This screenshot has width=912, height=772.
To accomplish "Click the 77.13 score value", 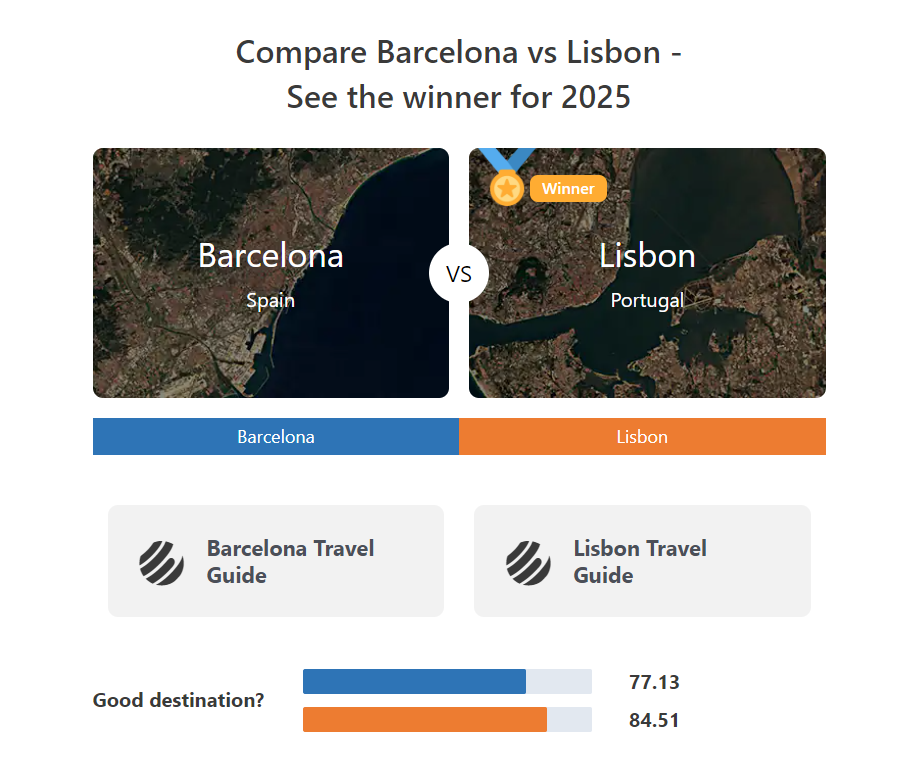I will pyautogui.click(x=654, y=682).
